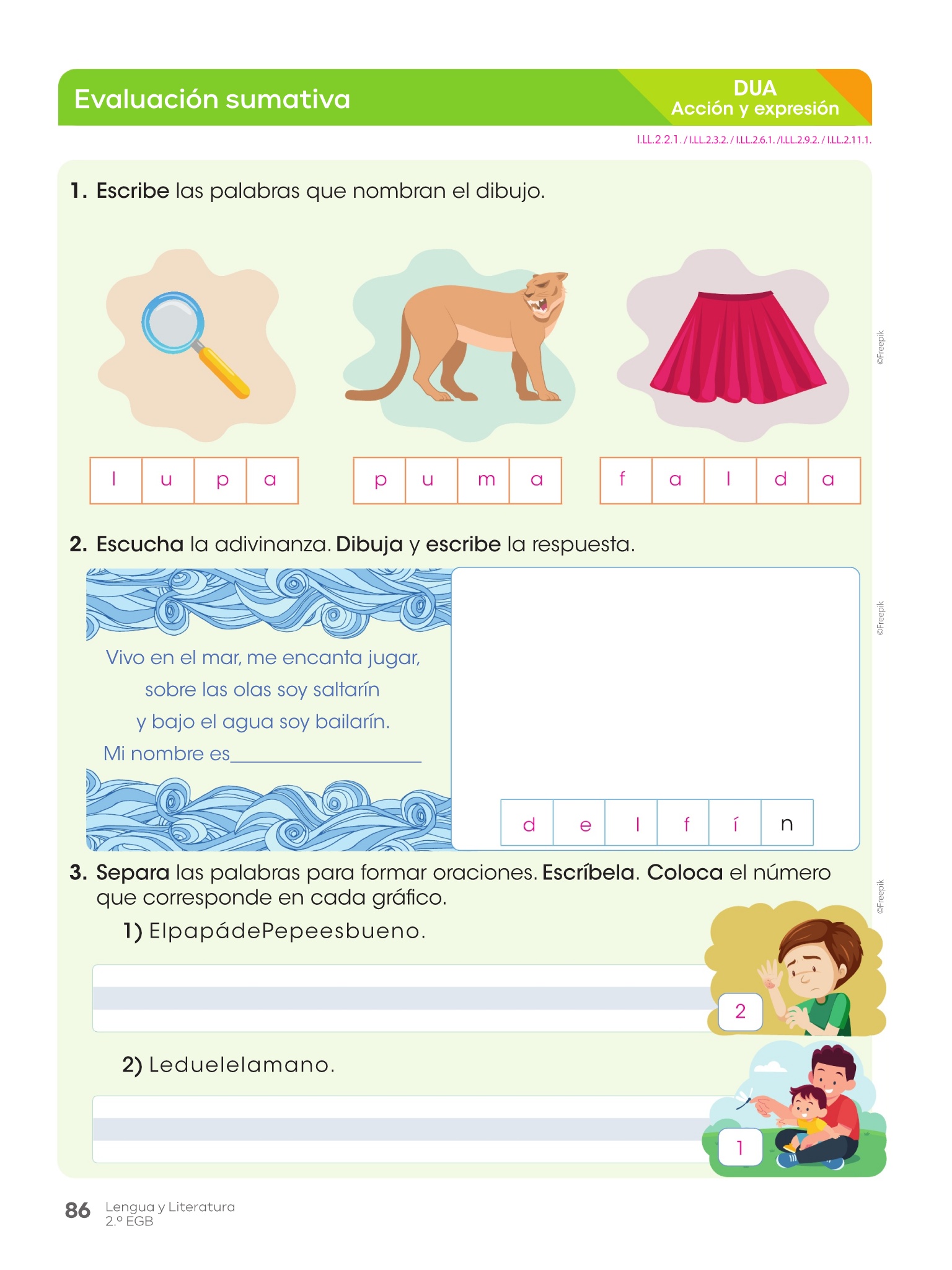The image size is (952, 1270).
Task: Click the number 1 box on the father picture
Action: click(x=740, y=1147)
